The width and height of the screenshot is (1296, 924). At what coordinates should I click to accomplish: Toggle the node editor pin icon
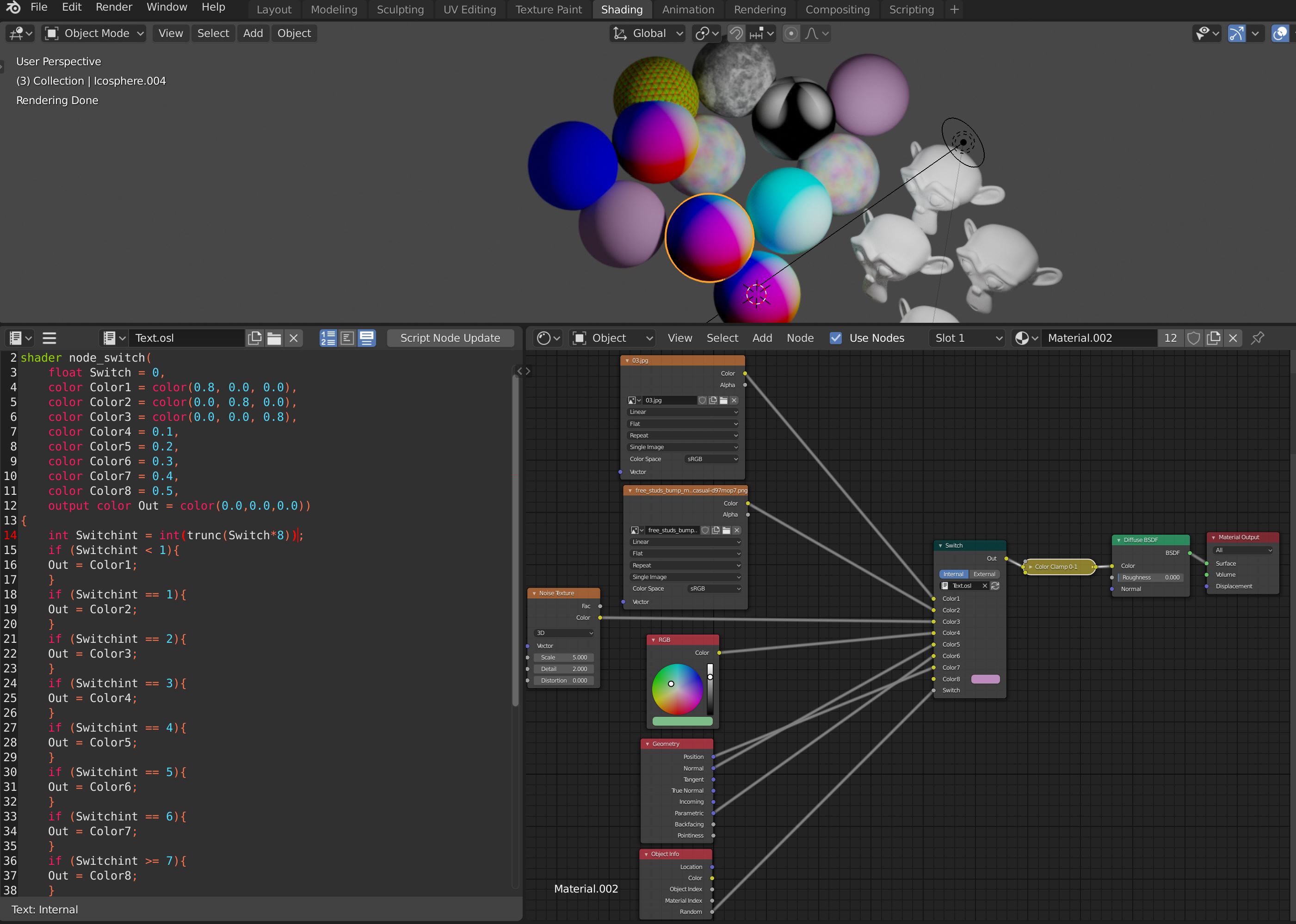pos(1258,338)
